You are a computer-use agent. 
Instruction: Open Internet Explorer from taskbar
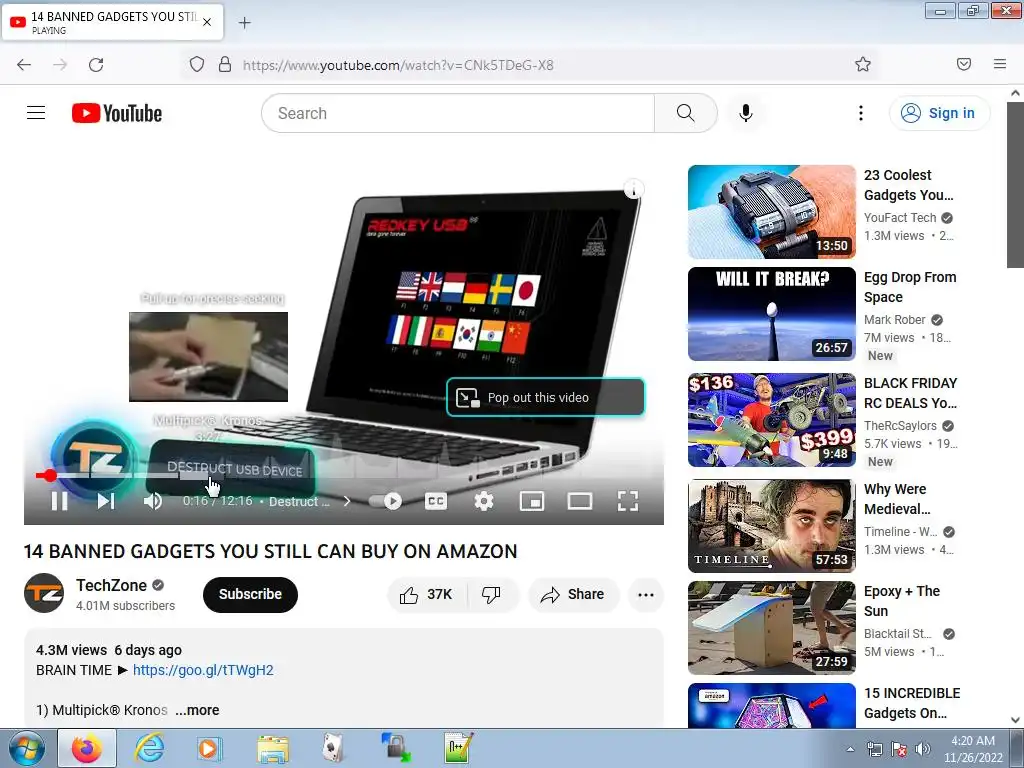150,748
